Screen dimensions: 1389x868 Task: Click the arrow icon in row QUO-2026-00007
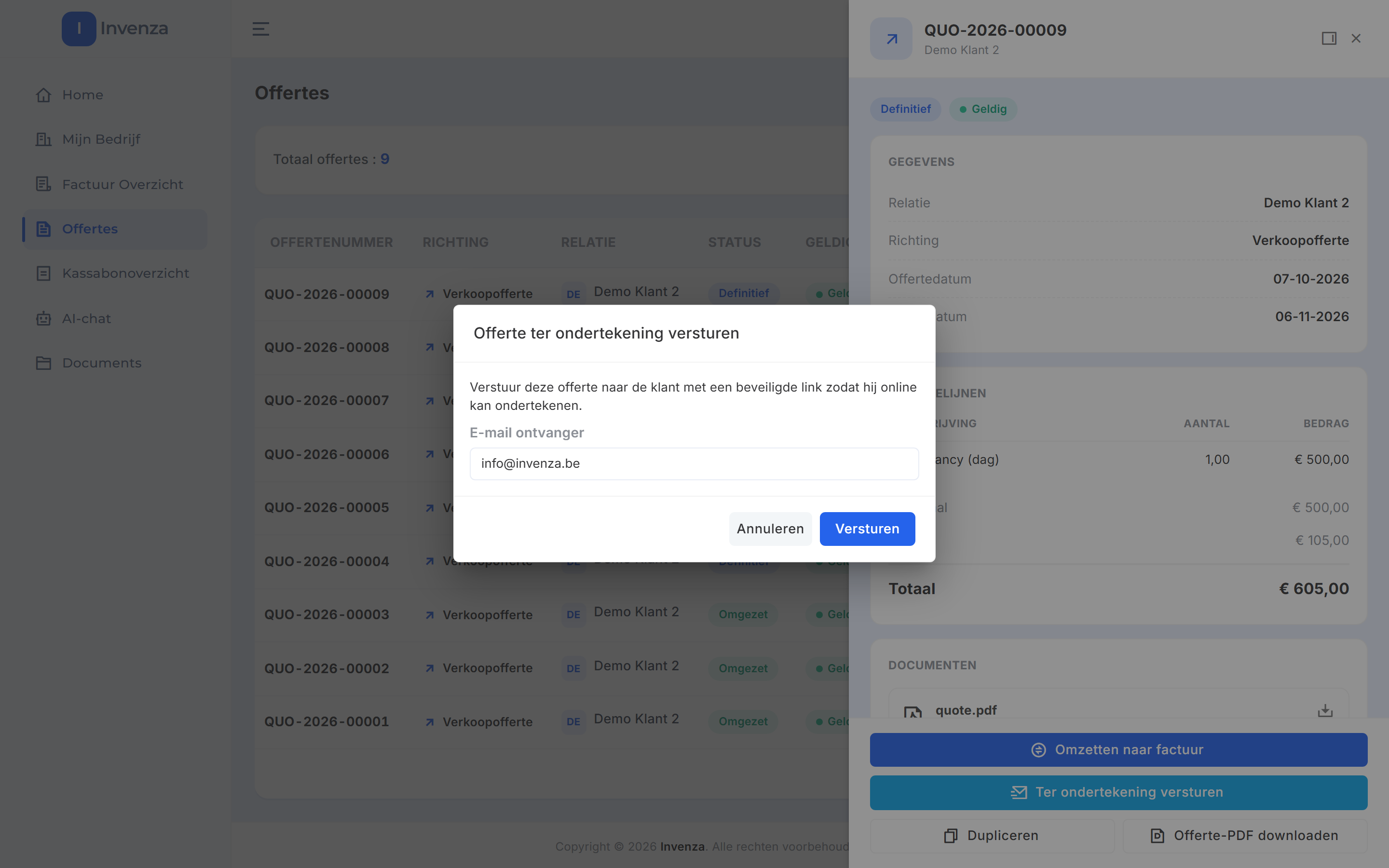[429, 401]
